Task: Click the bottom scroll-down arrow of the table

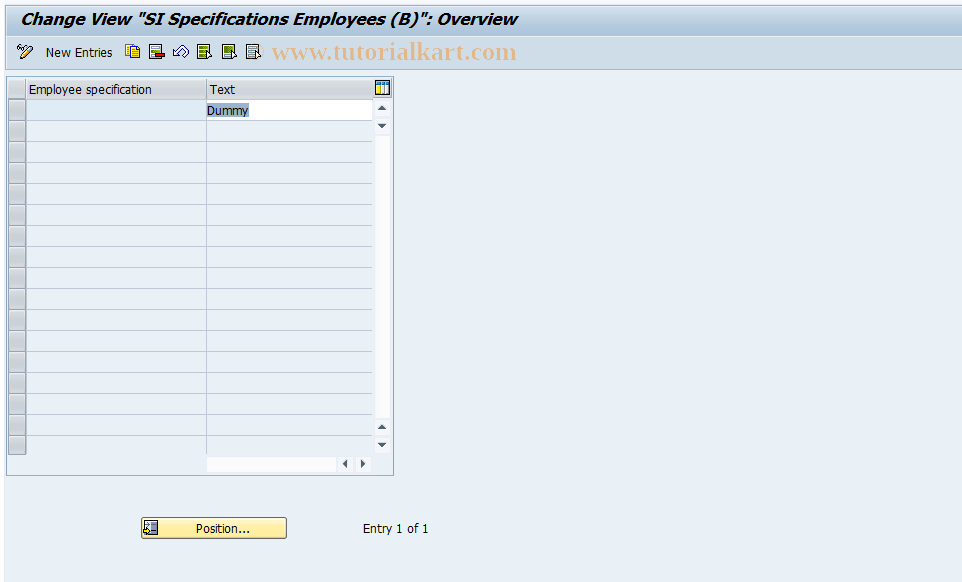Action: point(382,445)
